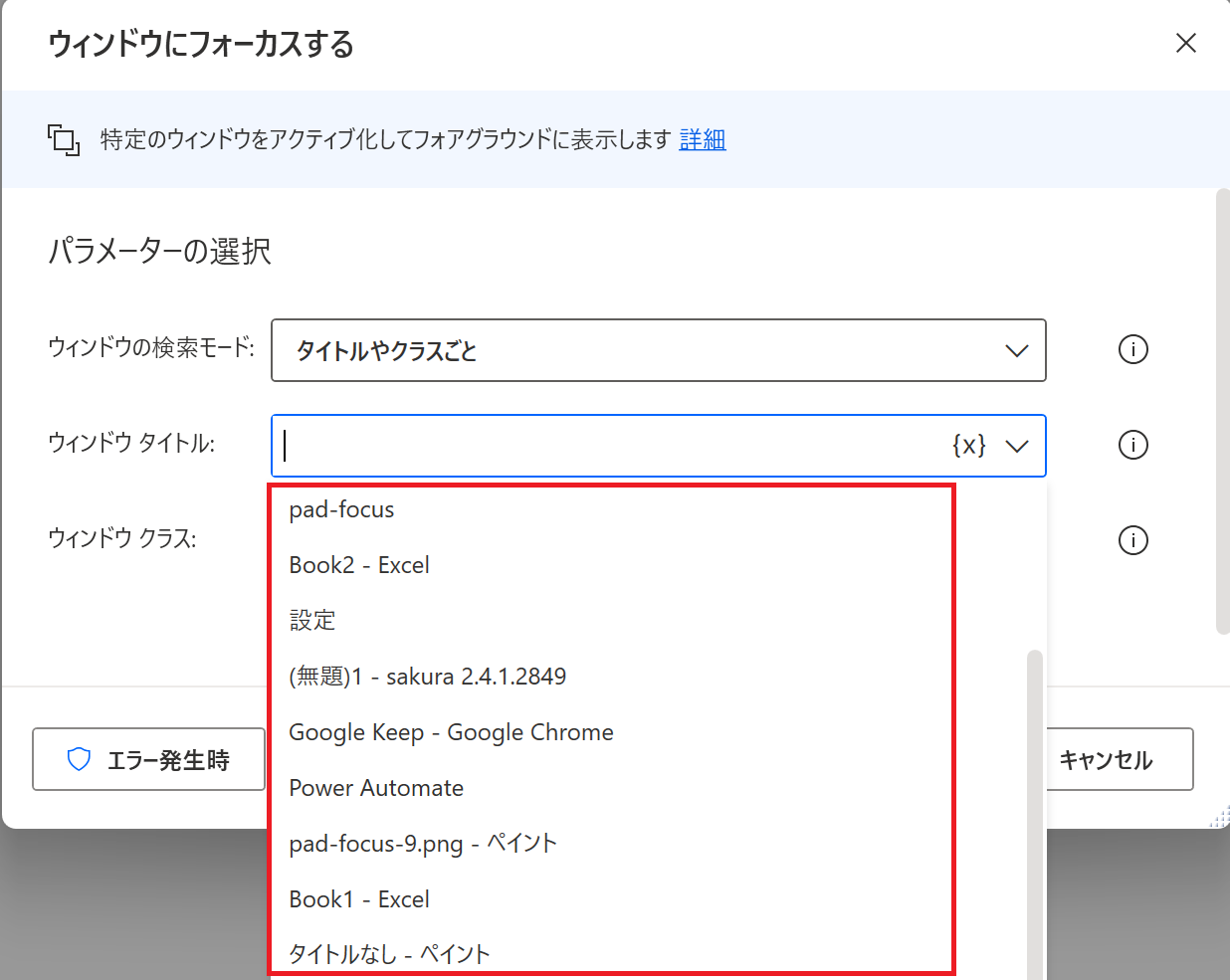This screenshot has width=1230, height=980.
Task: Select pad-focus from the window list
Action: click(341, 508)
